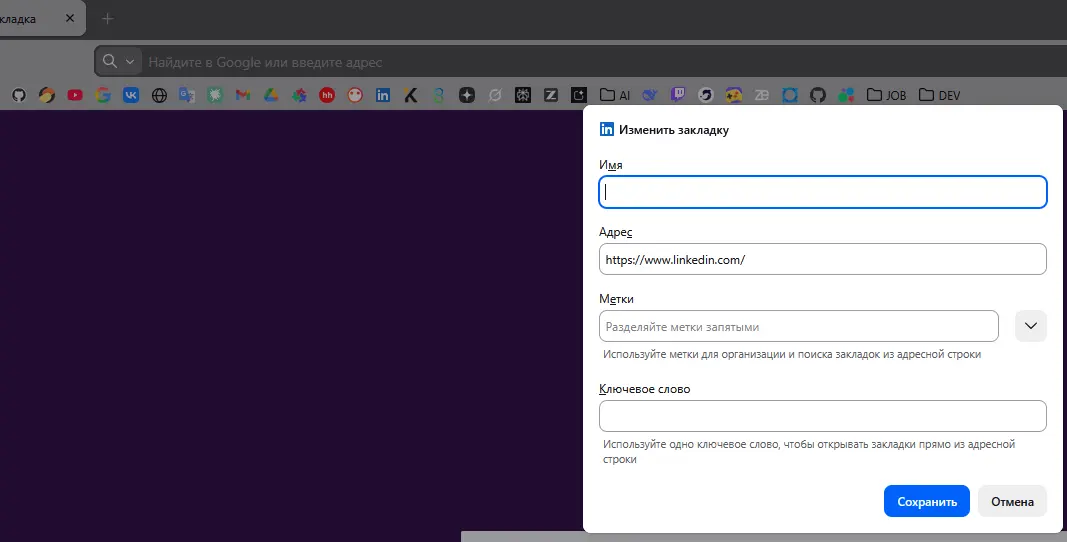Open the Twitch bookmark
The height and width of the screenshot is (542, 1067).
click(x=678, y=95)
